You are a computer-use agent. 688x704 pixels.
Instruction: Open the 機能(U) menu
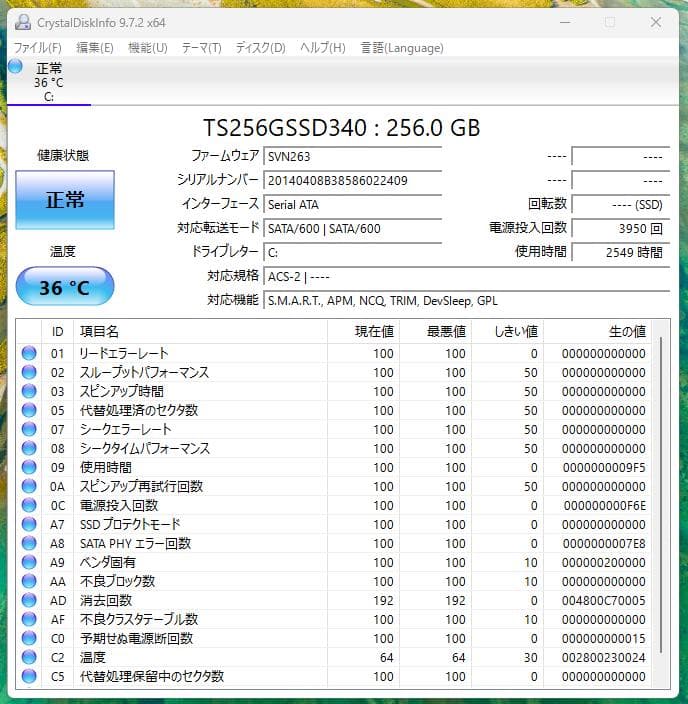(148, 48)
